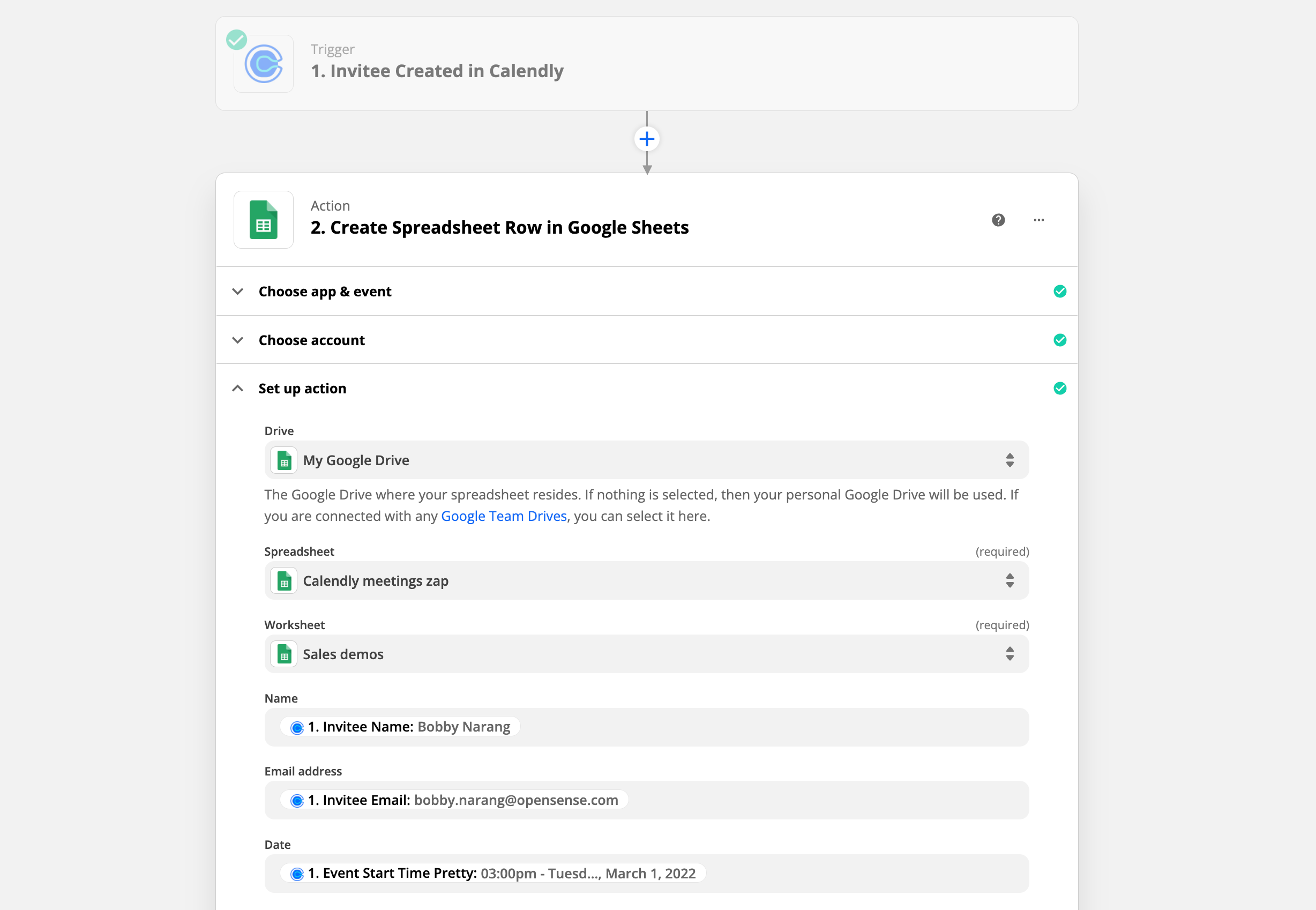
Task: Click the plus button to add step
Action: 646,139
